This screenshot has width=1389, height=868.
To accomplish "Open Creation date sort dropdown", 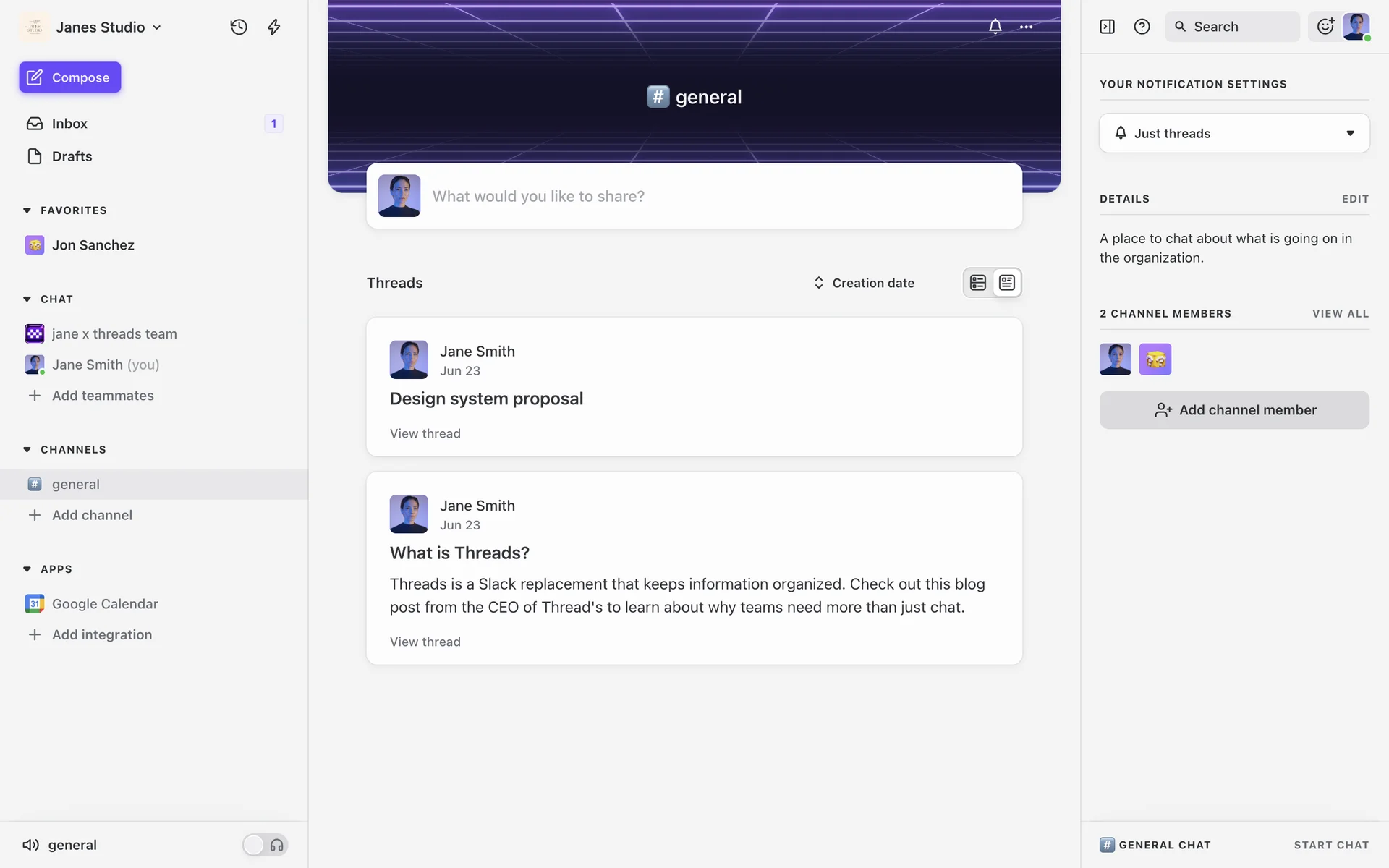I will 864,283.
